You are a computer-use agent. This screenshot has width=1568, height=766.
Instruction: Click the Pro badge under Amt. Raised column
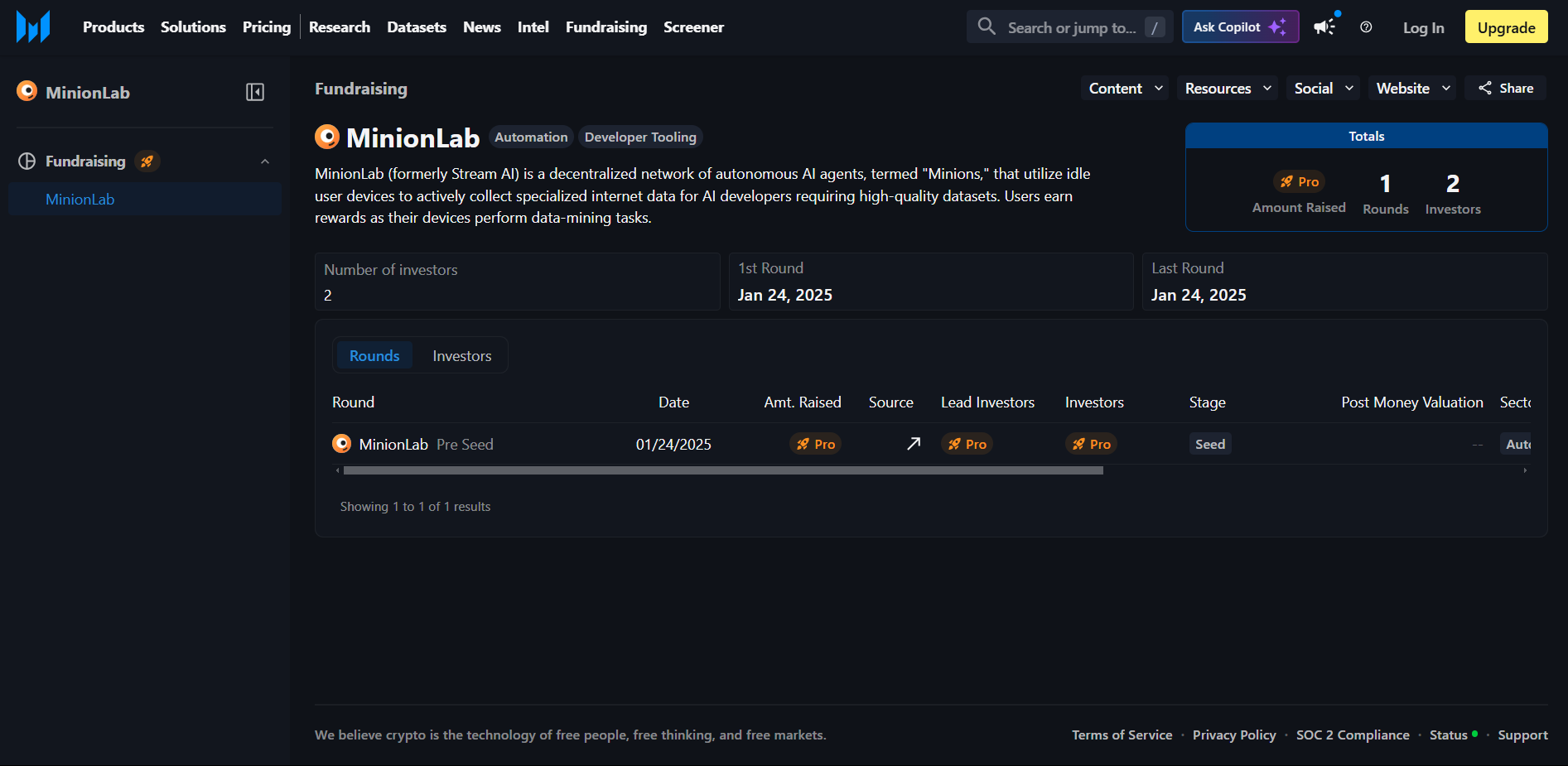pos(815,444)
